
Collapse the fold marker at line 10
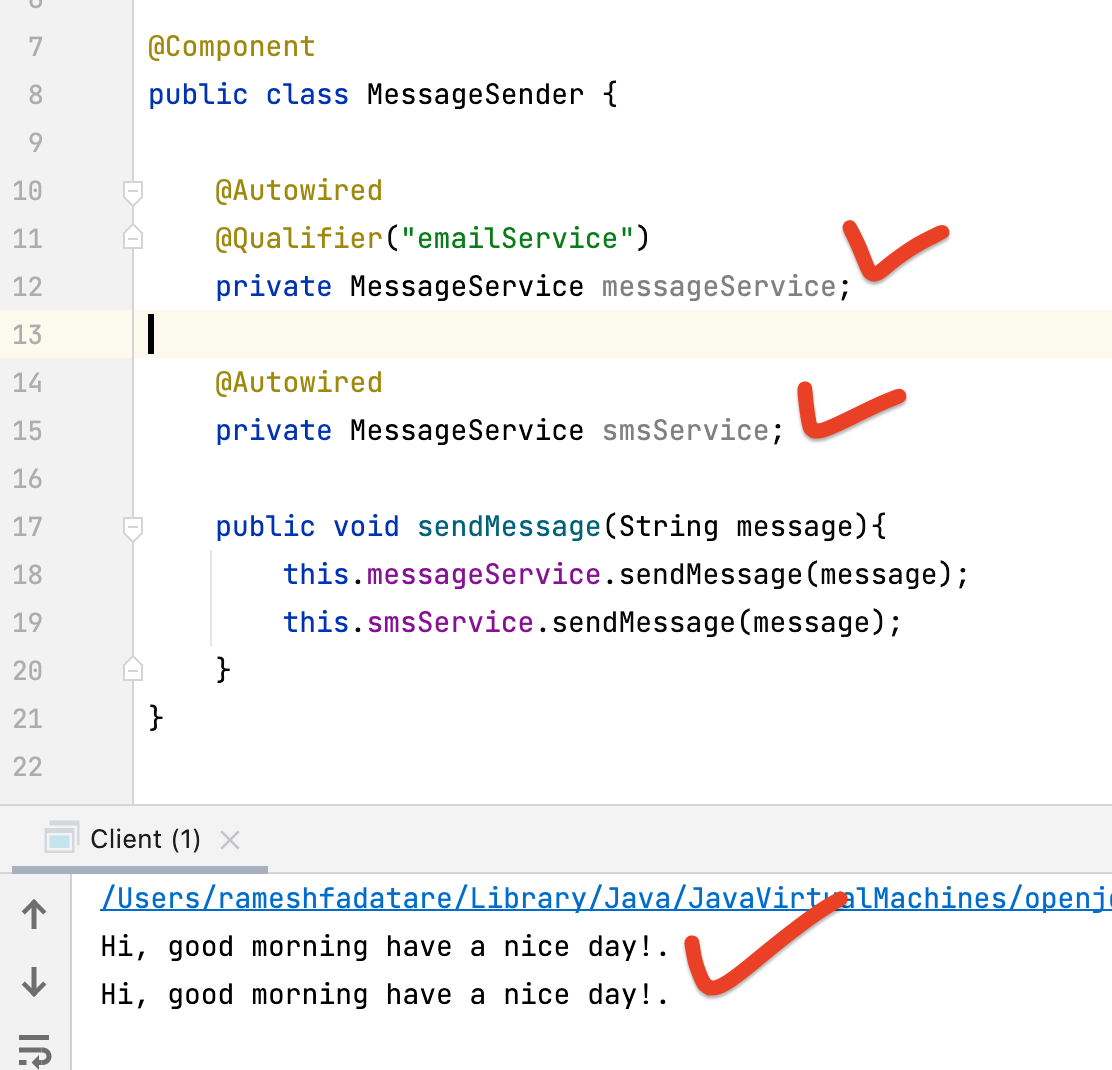click(133, 191)
